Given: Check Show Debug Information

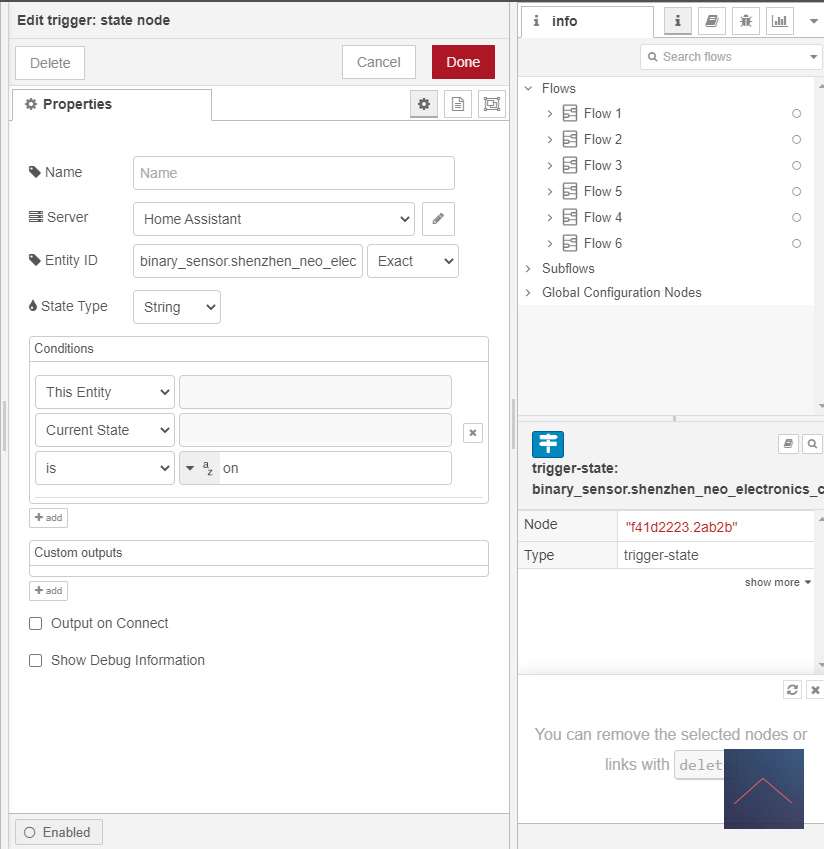Looking at the screenshot, I should (x=36, y=660).
